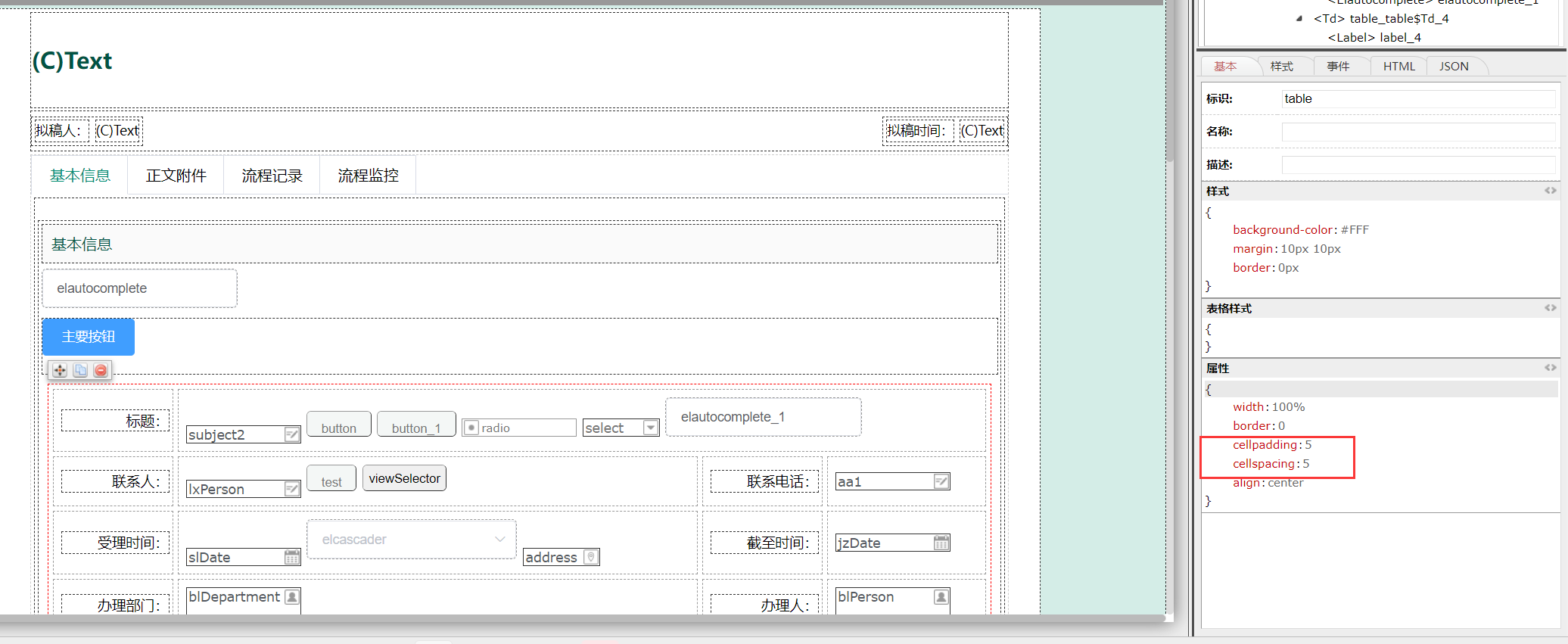1568x644 pixels.
Task: Click the lxPerson text field
Action: click(244, 489)
